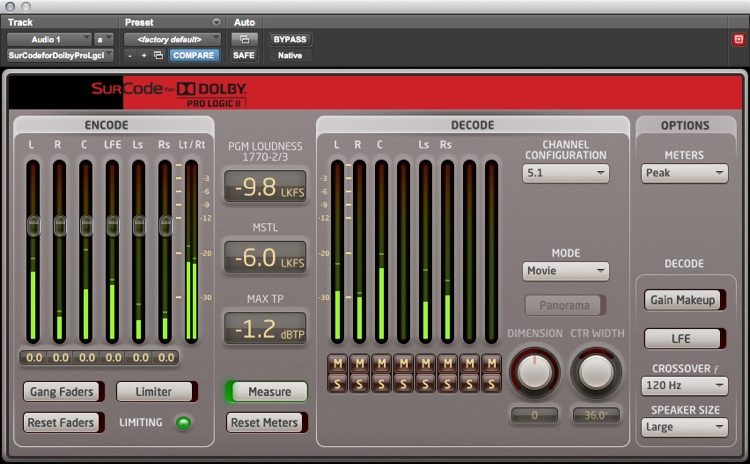750x464 pixels.
Task: Open the preset menu circle icon
Action: (216, 22)
